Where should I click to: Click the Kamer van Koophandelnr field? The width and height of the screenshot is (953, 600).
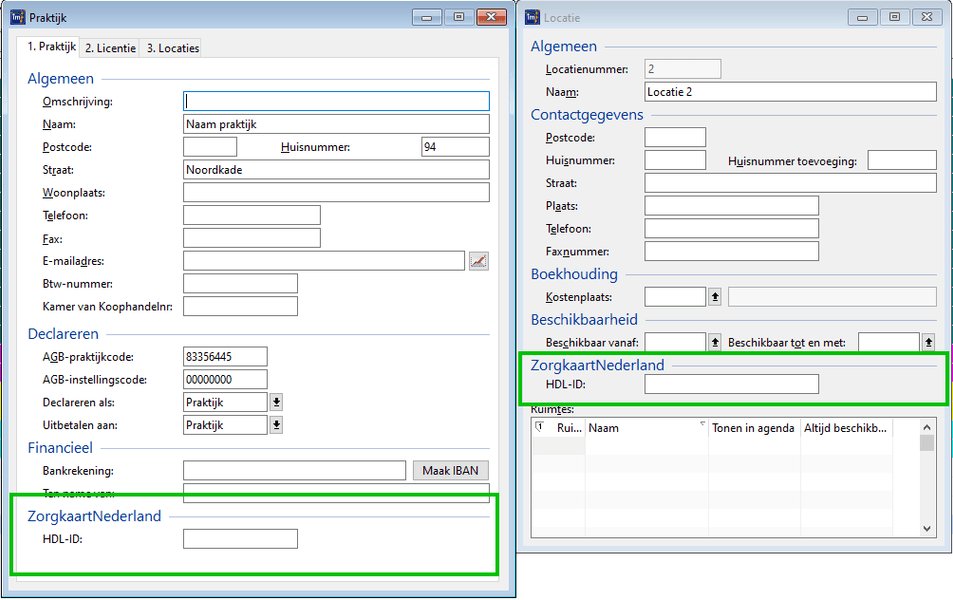pyautogui.click(x=240, y=306)
